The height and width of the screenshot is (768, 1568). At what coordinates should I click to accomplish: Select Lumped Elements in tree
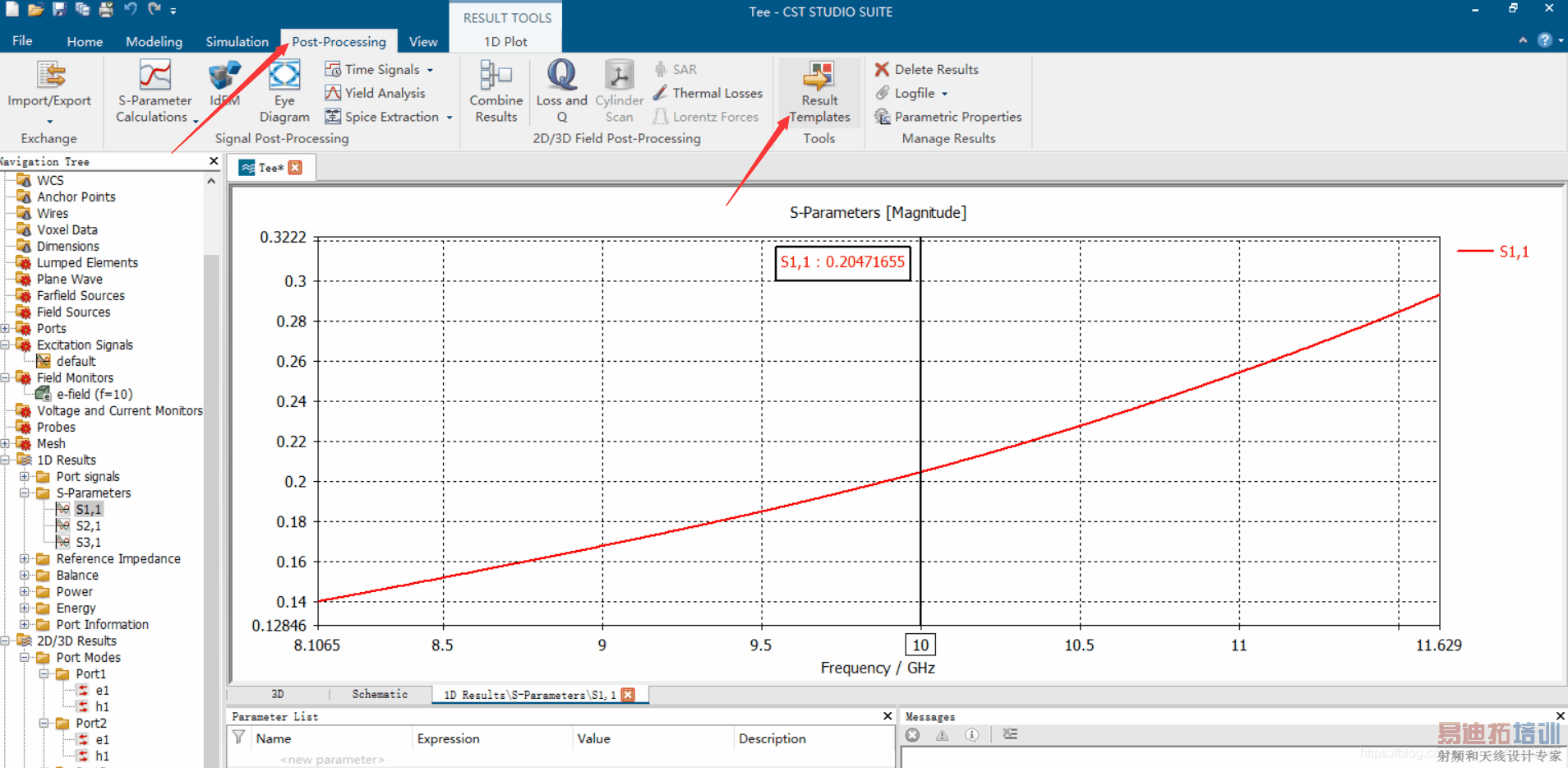87,262
